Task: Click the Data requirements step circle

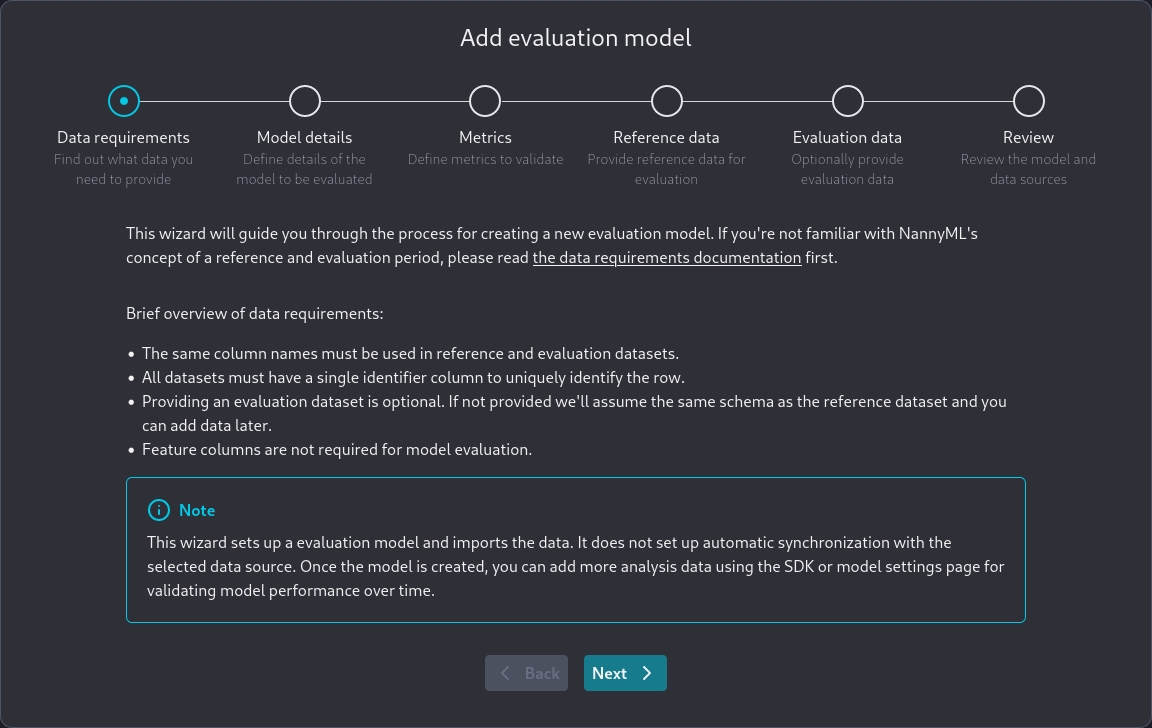Action: (x=124, y=101)
